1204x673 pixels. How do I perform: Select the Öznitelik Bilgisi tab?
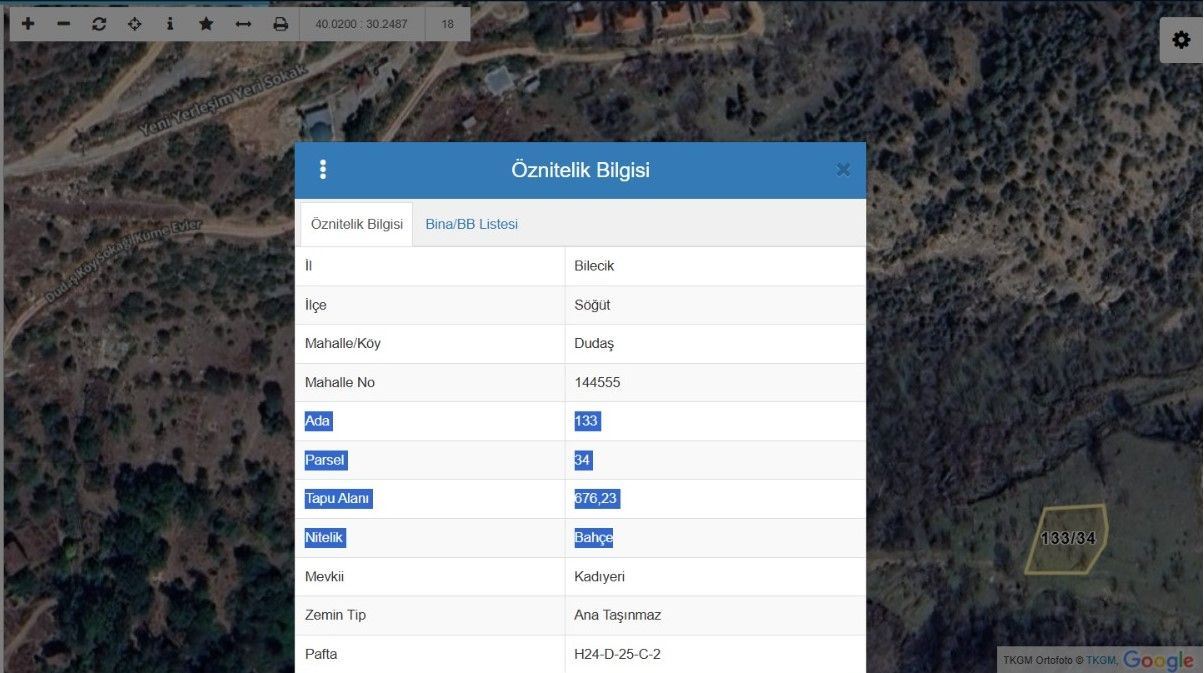click(357, 224)
